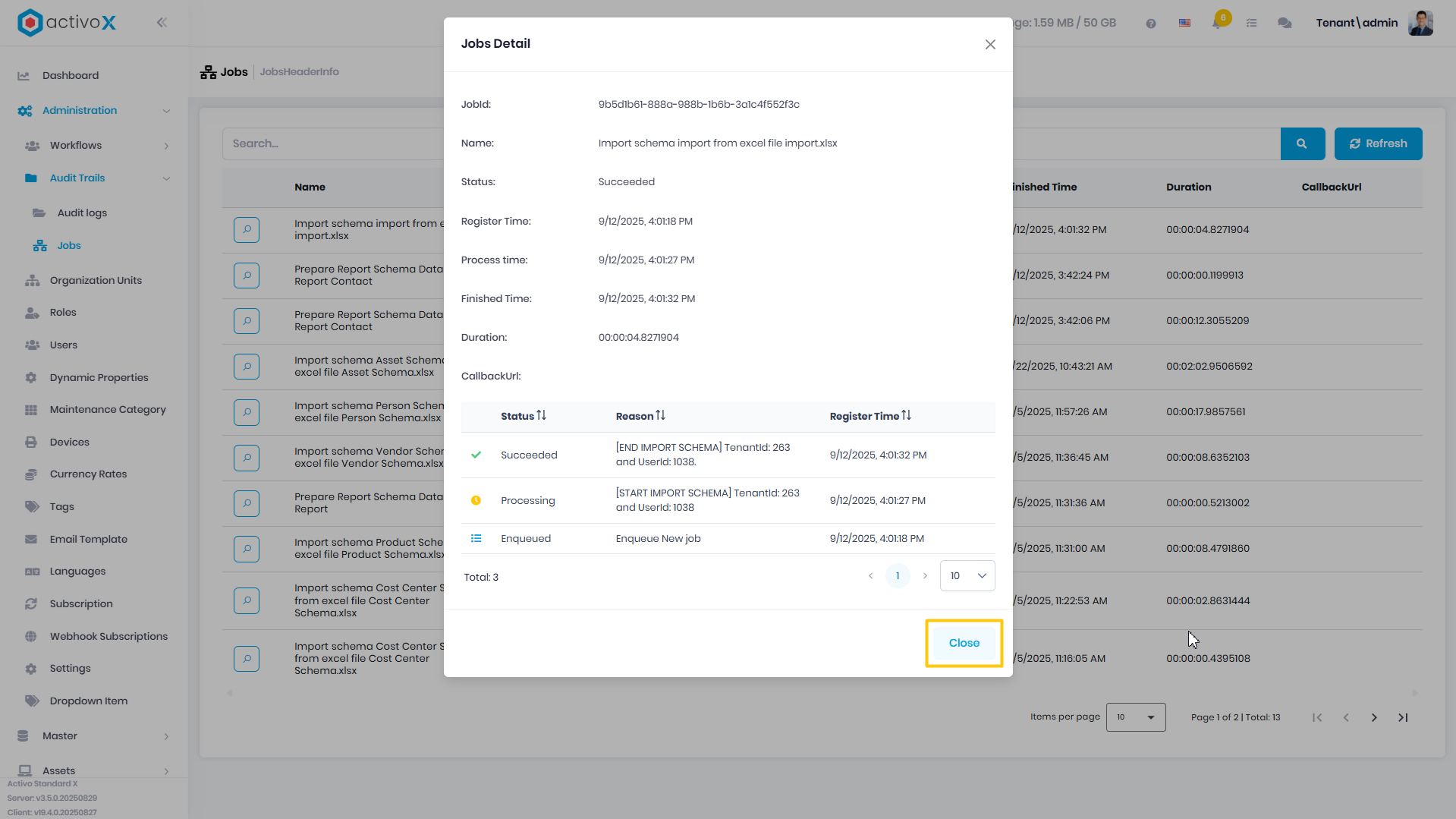
Task: Open Items per page dropdown in Jobs list
Action: (x=1136, y=717)
